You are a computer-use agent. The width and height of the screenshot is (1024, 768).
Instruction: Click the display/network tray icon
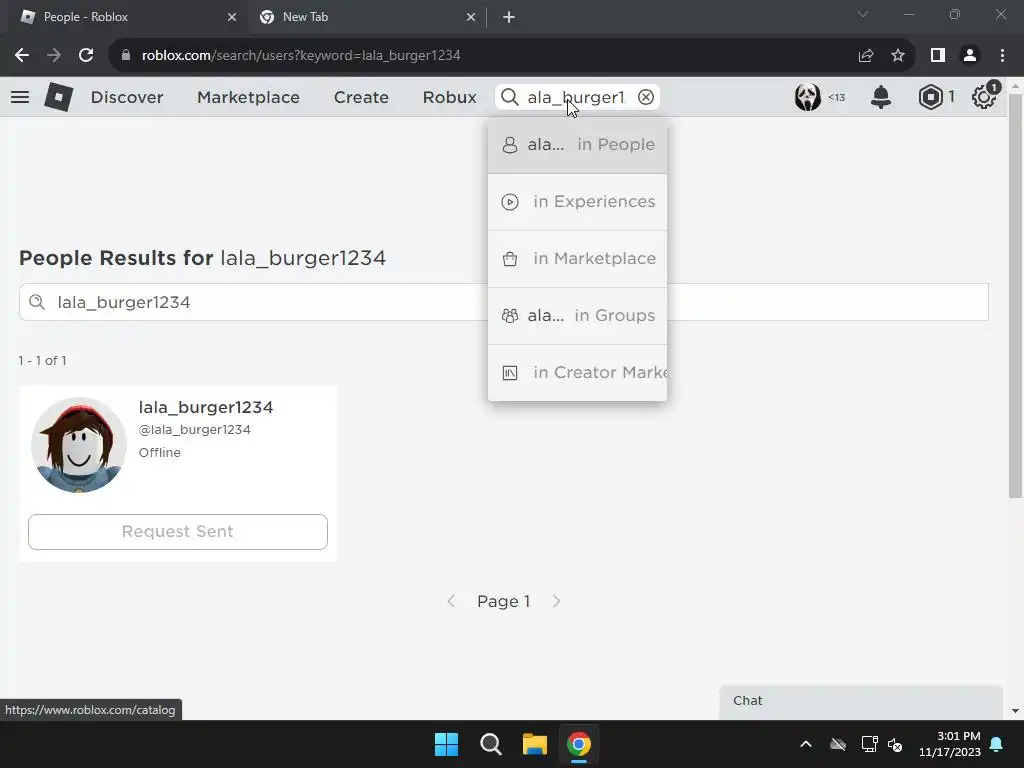pos(869,744)
